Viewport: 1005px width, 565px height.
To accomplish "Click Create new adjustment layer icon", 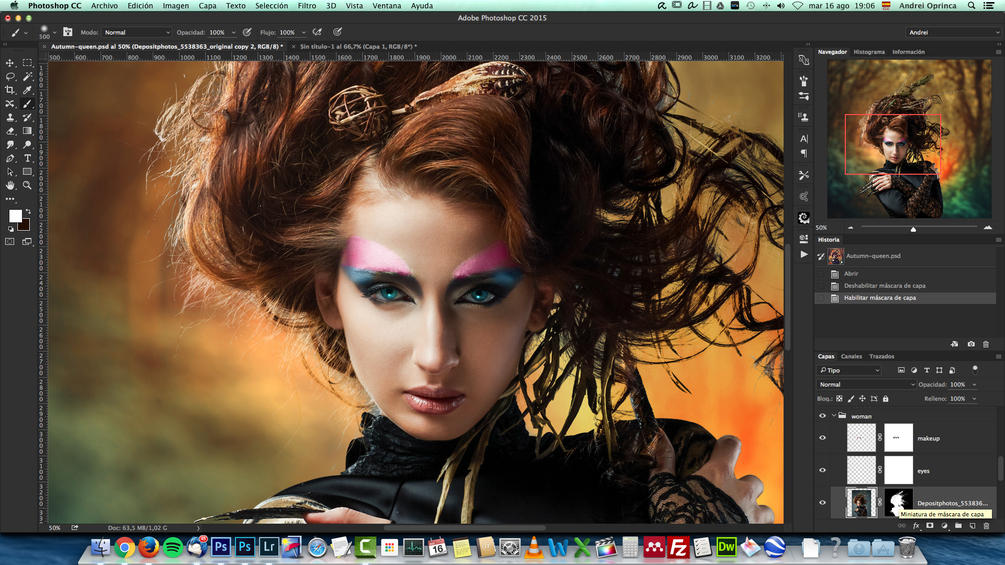I will tap(944, 526).
